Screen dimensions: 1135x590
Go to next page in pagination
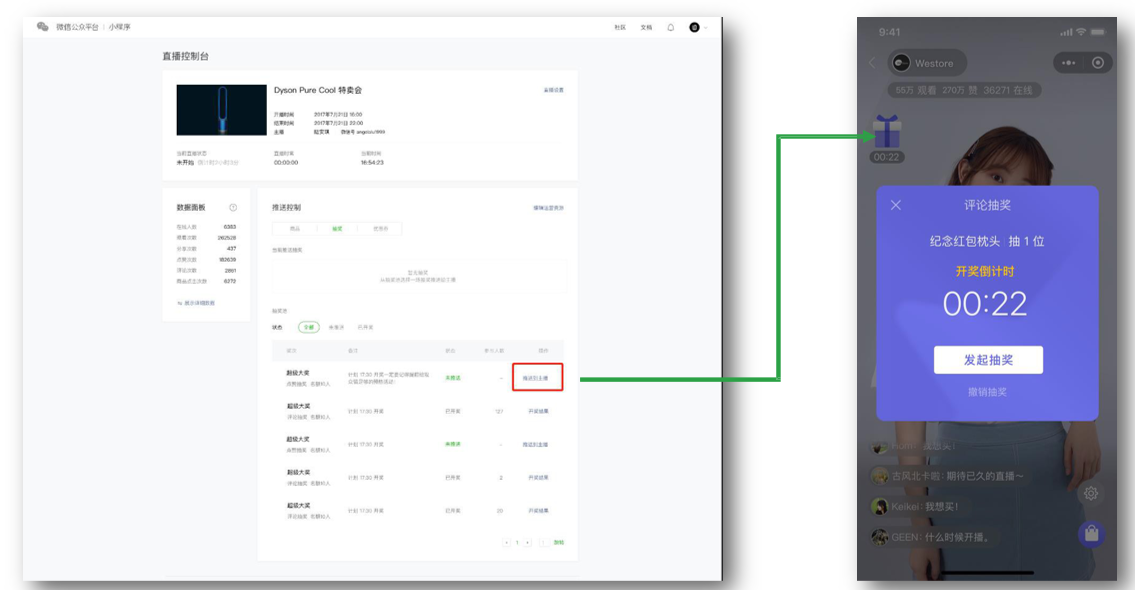tap(528, 542)
